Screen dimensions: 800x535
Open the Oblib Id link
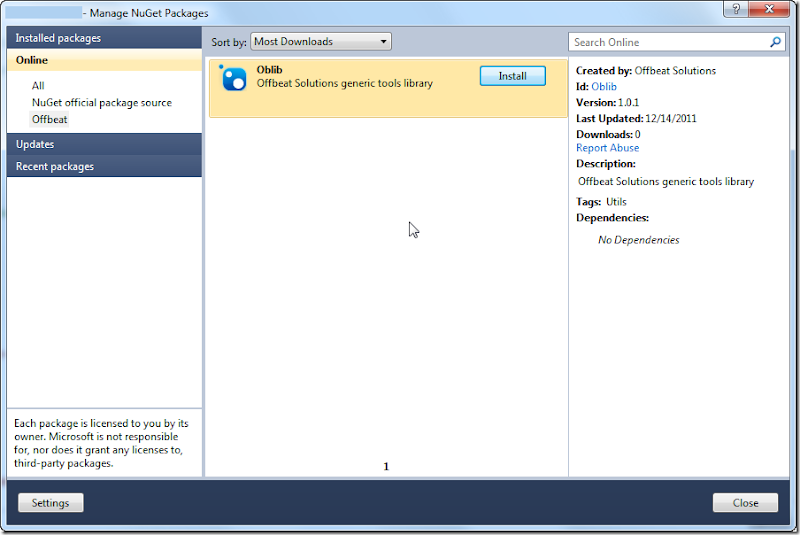pos(604,87)
